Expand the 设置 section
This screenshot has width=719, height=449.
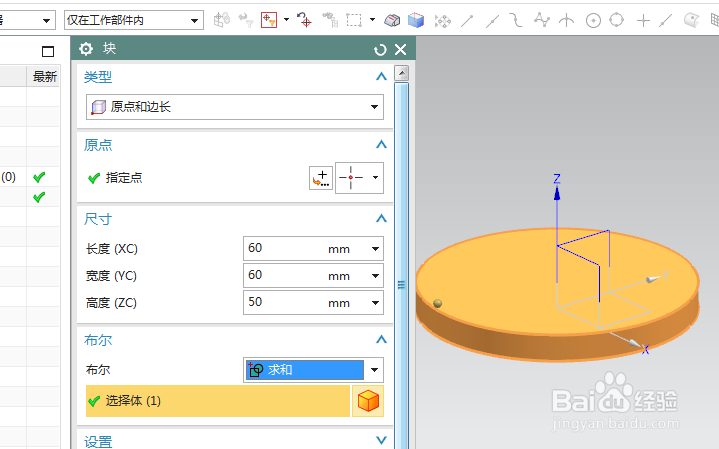[381, 441]
